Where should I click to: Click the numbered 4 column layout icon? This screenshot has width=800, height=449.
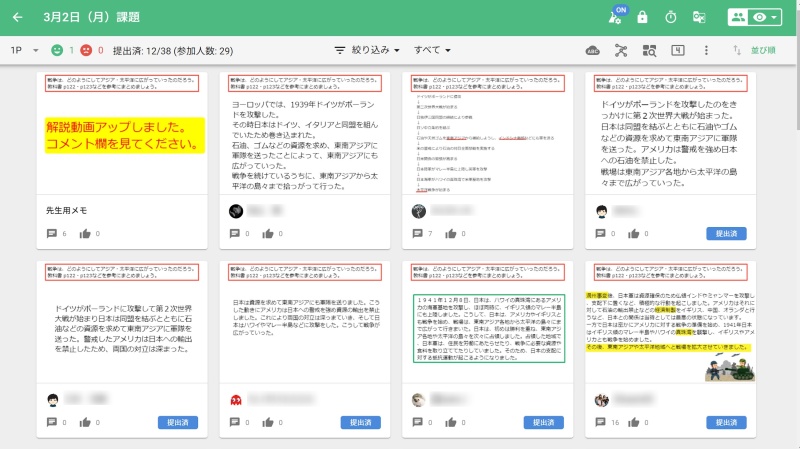click(678, 50)
